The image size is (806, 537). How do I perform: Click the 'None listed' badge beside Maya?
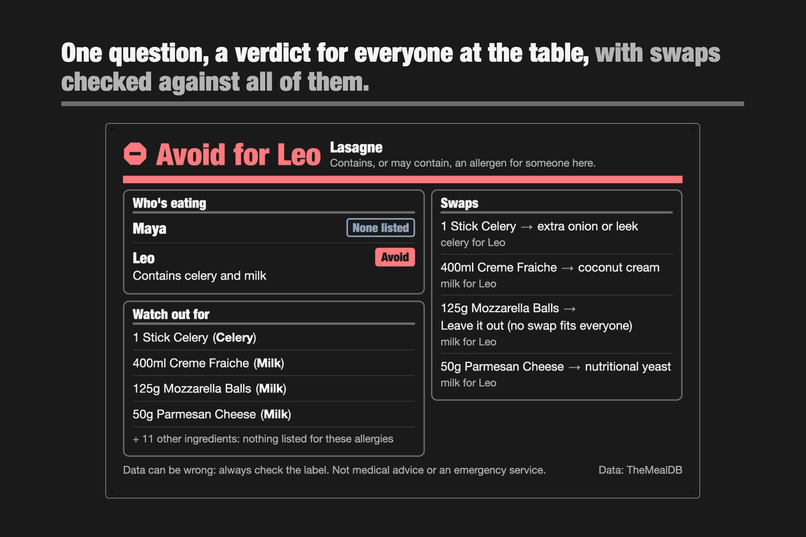[x=380, y=228]
